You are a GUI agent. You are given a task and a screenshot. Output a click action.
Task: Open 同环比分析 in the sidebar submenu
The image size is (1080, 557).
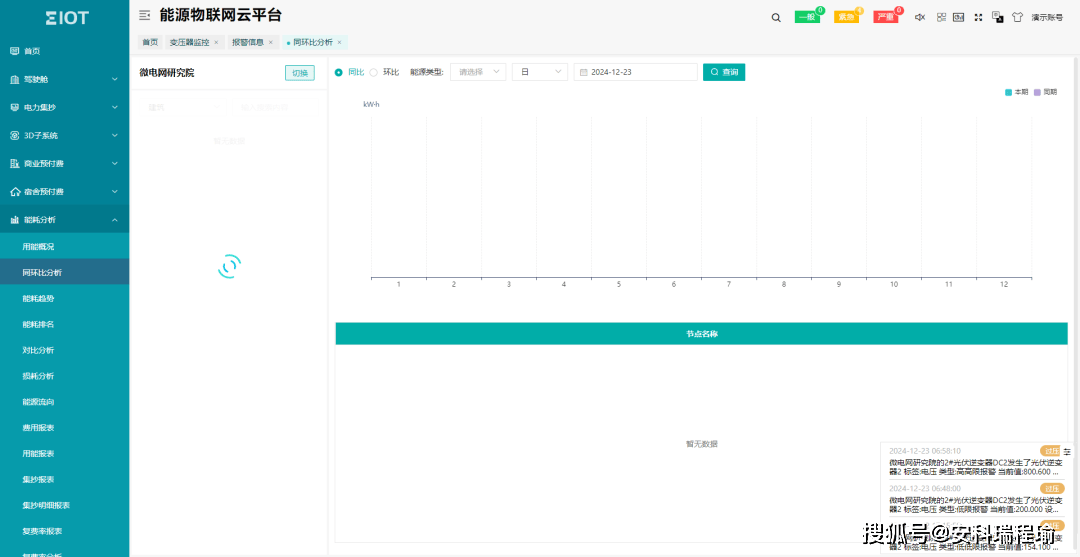[x=65, y=273]
